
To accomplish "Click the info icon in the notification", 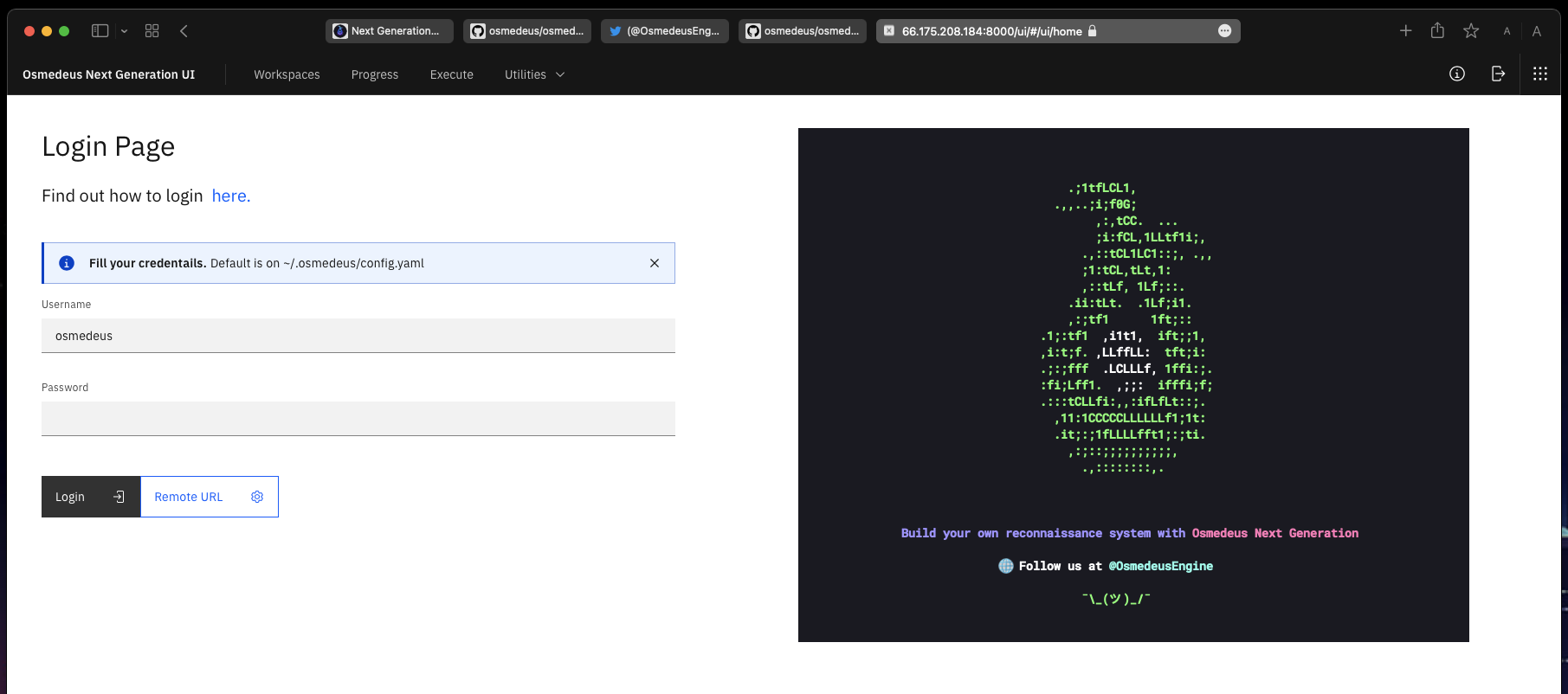I will (67, 263).
